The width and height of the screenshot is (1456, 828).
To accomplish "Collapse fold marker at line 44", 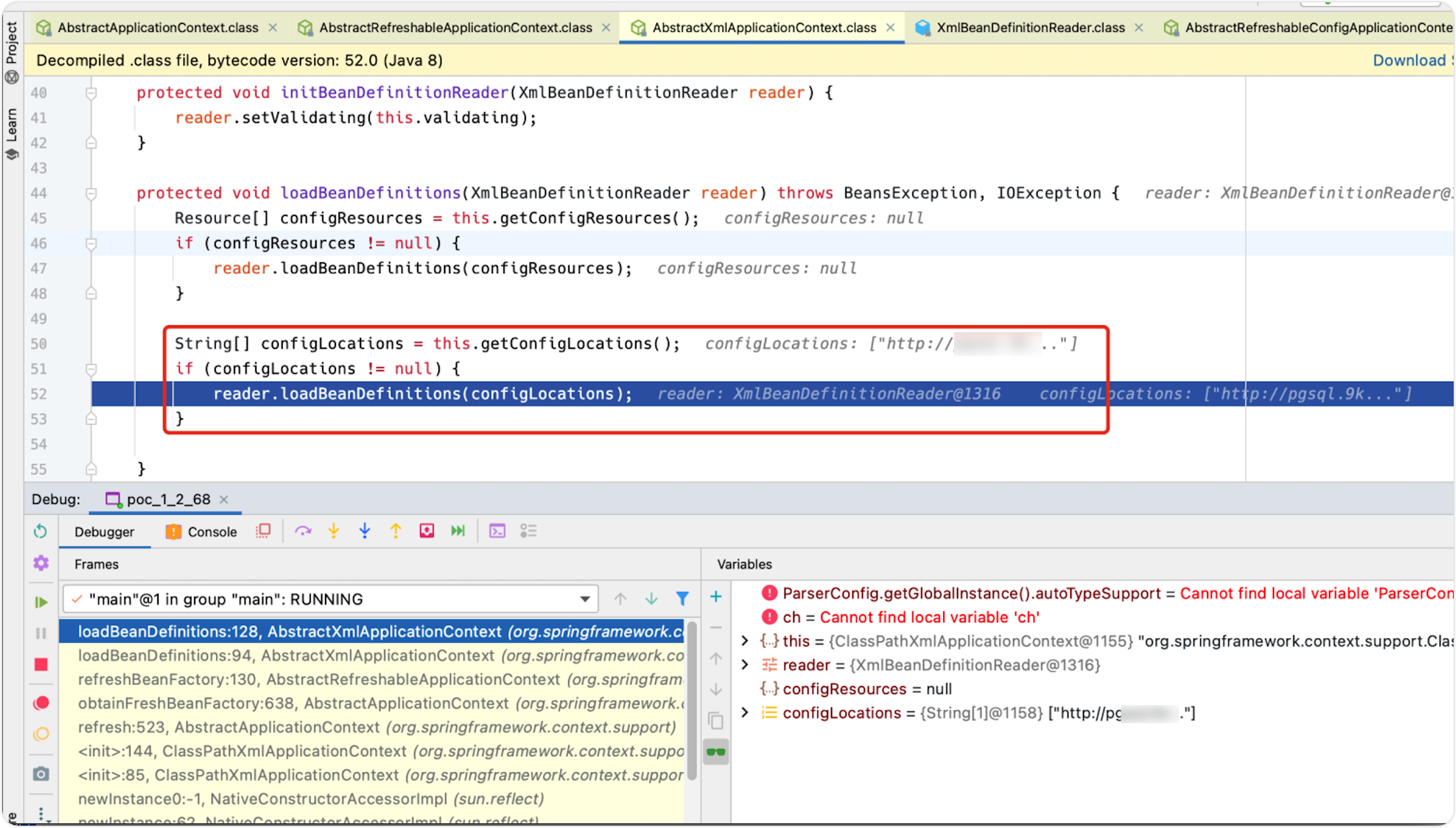I will (x=91, y=194).
